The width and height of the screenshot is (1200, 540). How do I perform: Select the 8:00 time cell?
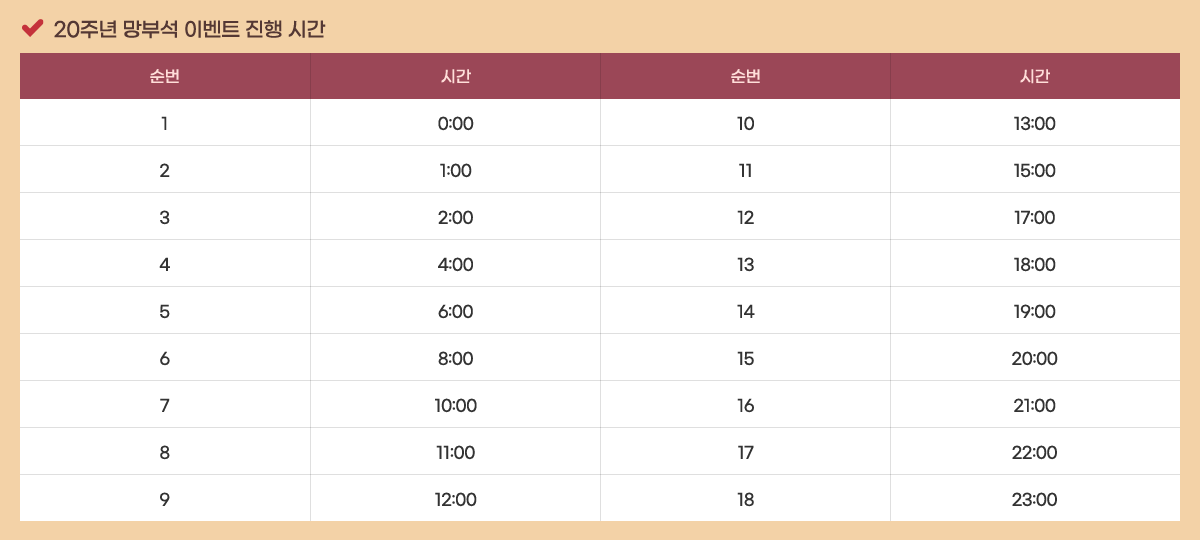click(x=455, y=359)
